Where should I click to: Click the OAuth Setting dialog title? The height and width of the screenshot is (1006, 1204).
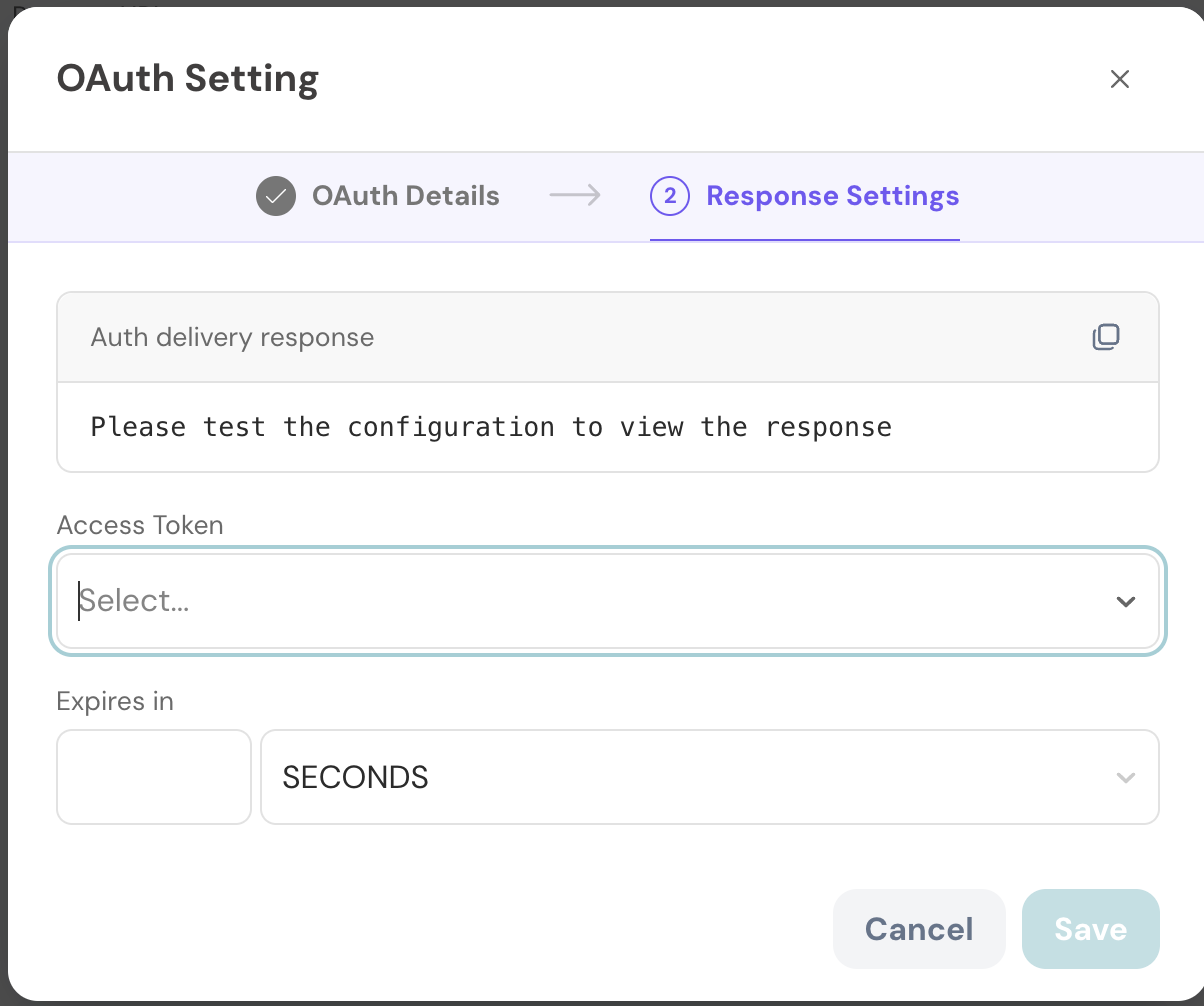tap(188, 79)
